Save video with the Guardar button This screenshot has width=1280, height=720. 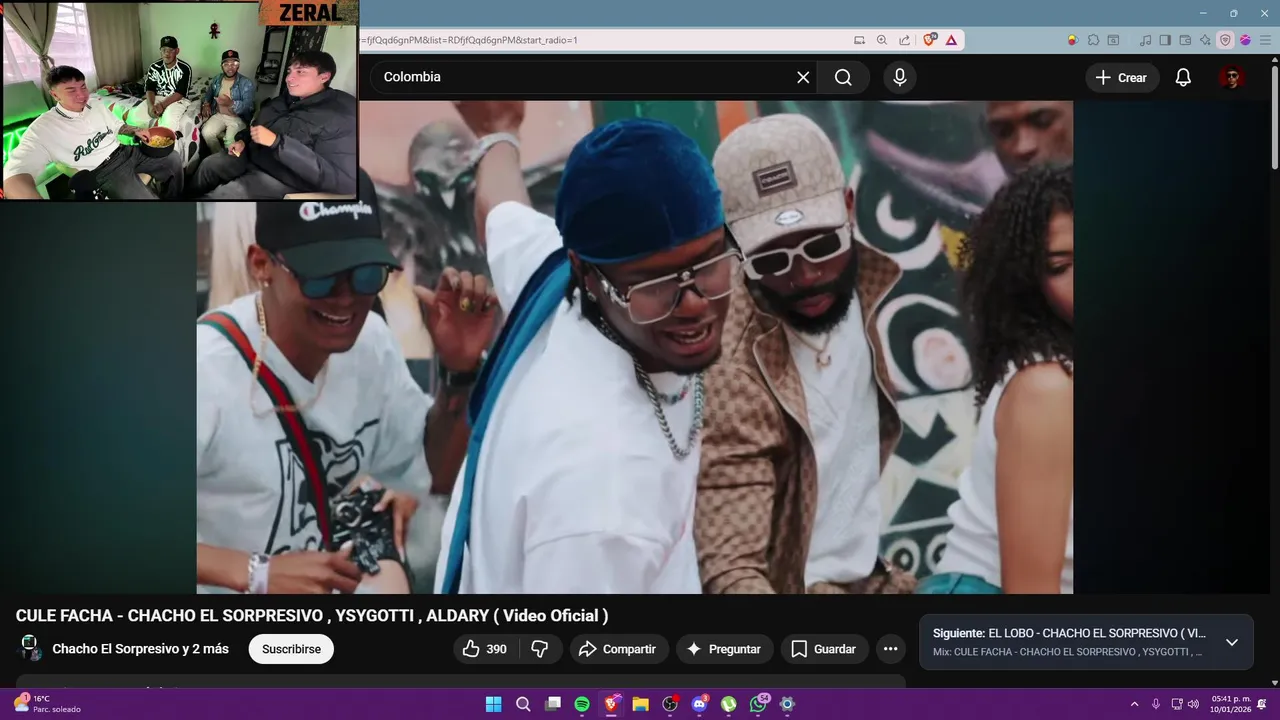pyautogui.click(x=824, y=649)
